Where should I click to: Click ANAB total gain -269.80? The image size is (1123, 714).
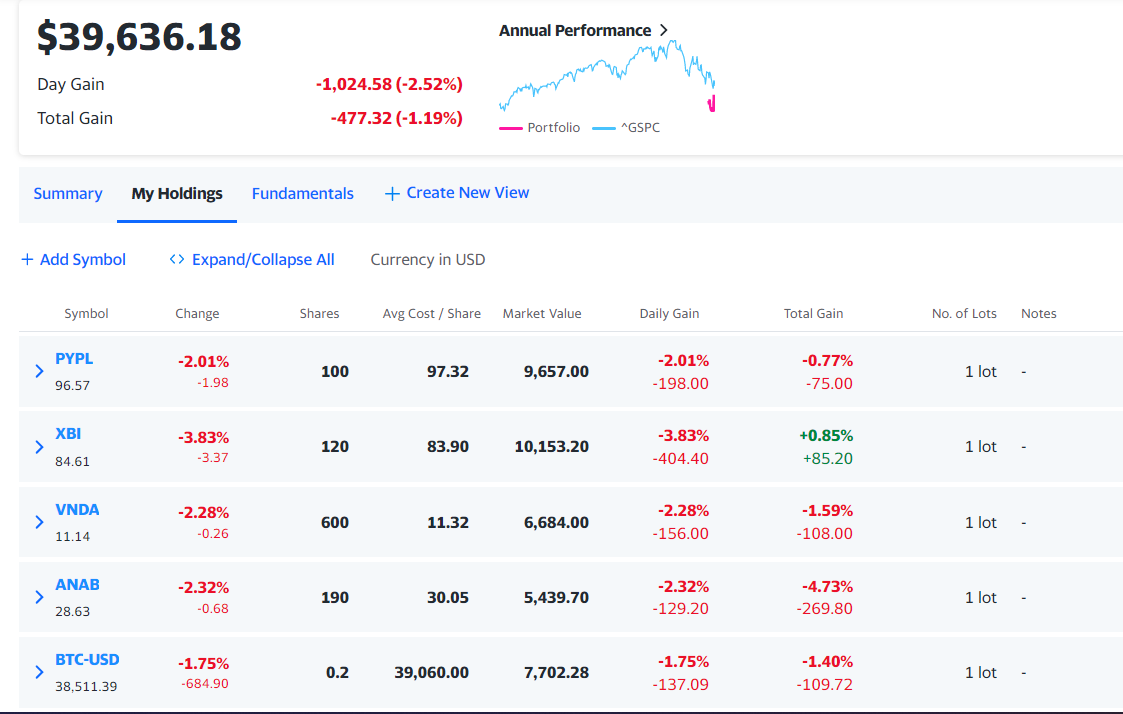824,609
